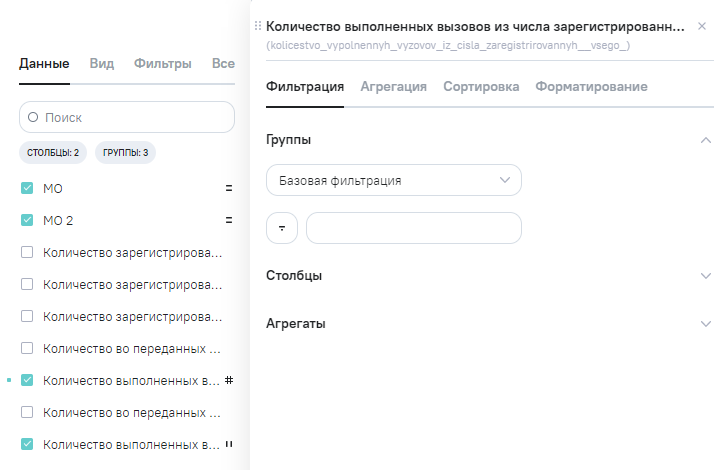The height and width of the screenshot is (470, 724).
Task: Select the МО 2 column label
Action: pyautogui.click(x=58, y=220)
